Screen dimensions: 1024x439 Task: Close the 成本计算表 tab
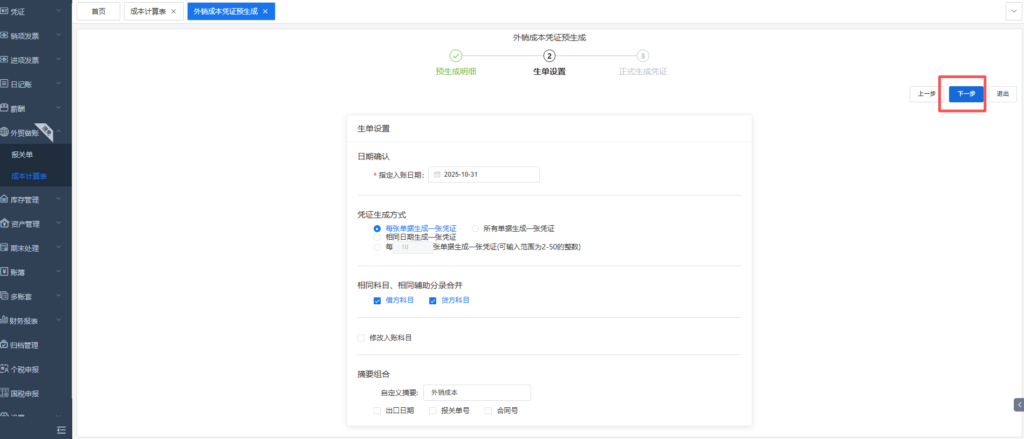click(x=173, y=11)
